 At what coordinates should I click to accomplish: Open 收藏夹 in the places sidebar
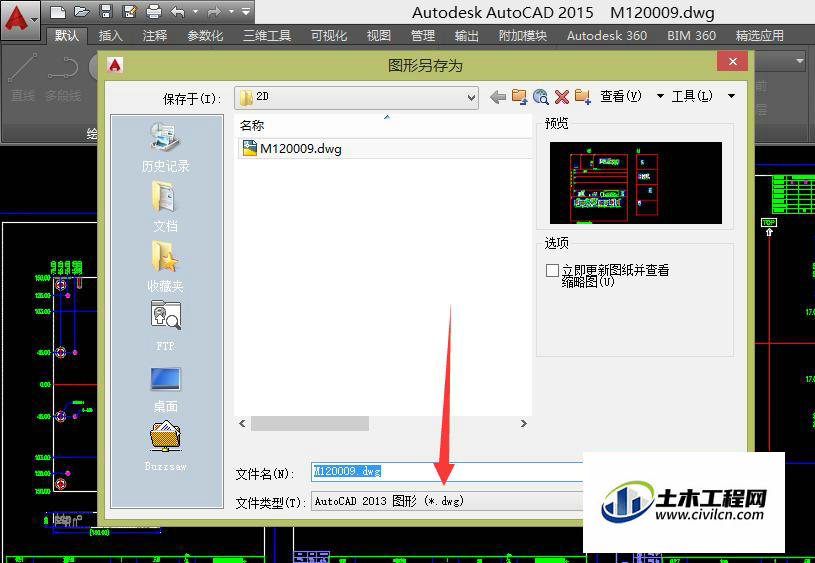click(x=165, y=266)
